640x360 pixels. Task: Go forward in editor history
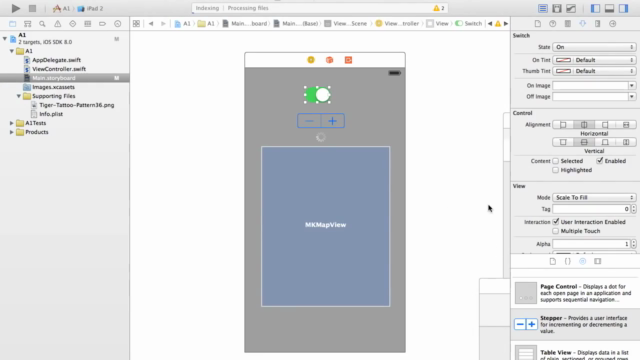[163, 24]
